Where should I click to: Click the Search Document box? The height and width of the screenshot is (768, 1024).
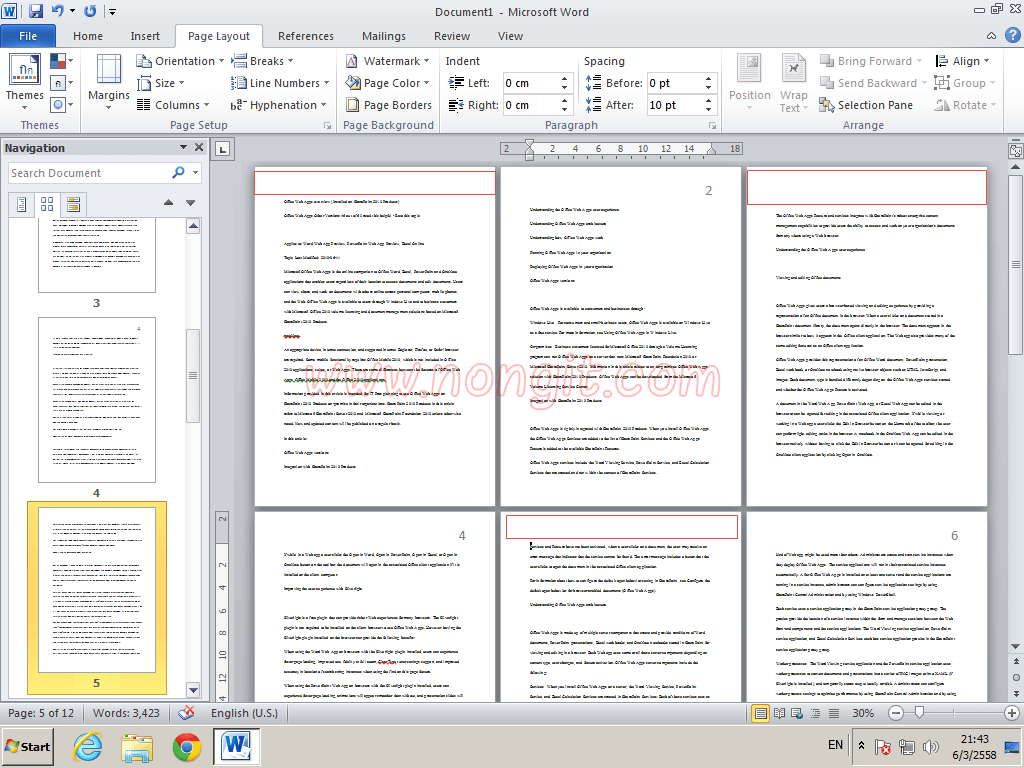pyautogui.click(x=88, y=173)
